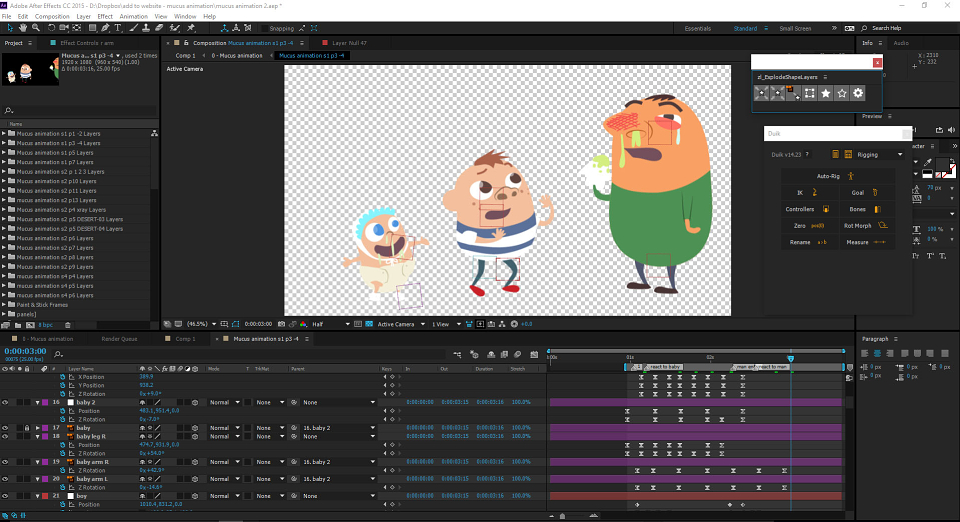Open Parent dropdown for baby arm R
The image size is (960, 522).
coord(338,462)
